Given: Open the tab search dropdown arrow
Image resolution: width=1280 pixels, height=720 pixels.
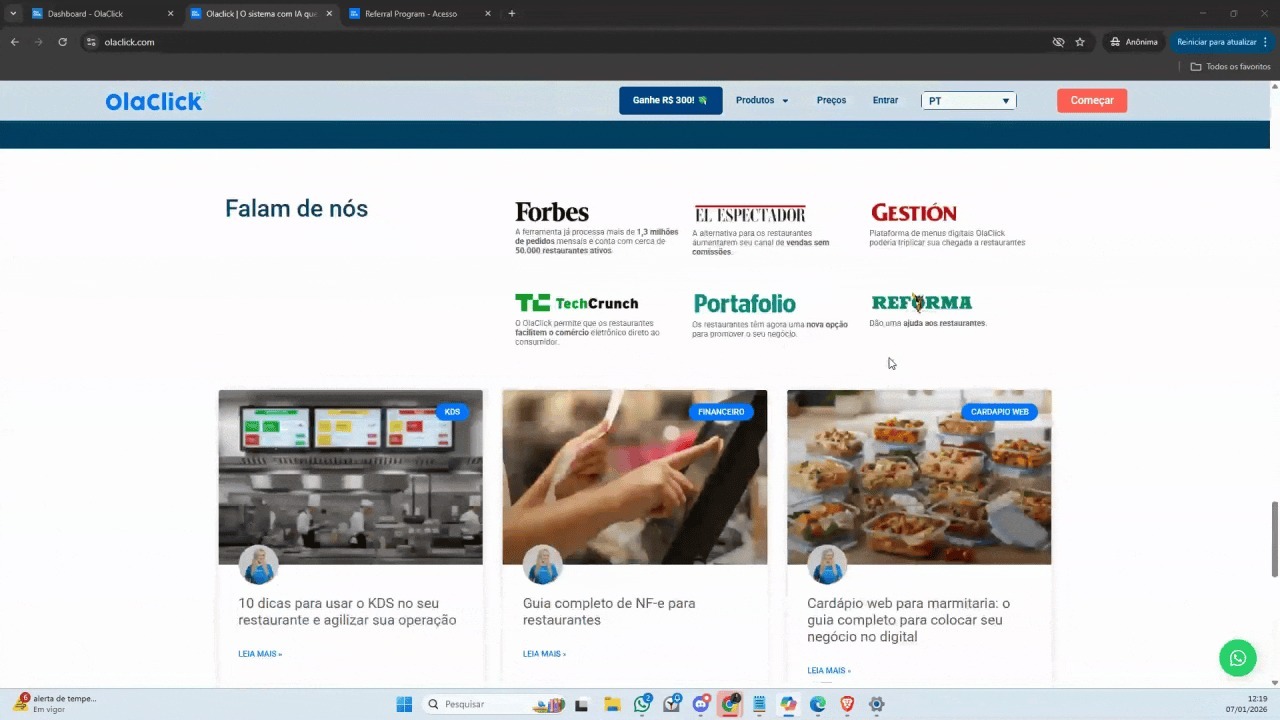Looking at the screenshot, I should [x=13, y=14].
